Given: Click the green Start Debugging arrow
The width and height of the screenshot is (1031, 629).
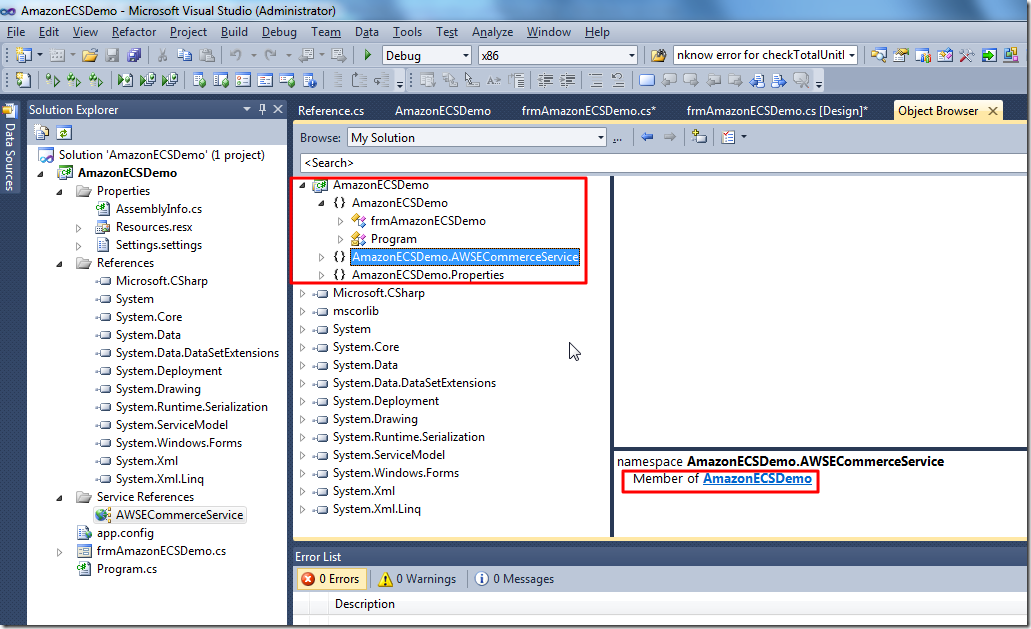Looking at the screenshot, I should coord(368,55).
